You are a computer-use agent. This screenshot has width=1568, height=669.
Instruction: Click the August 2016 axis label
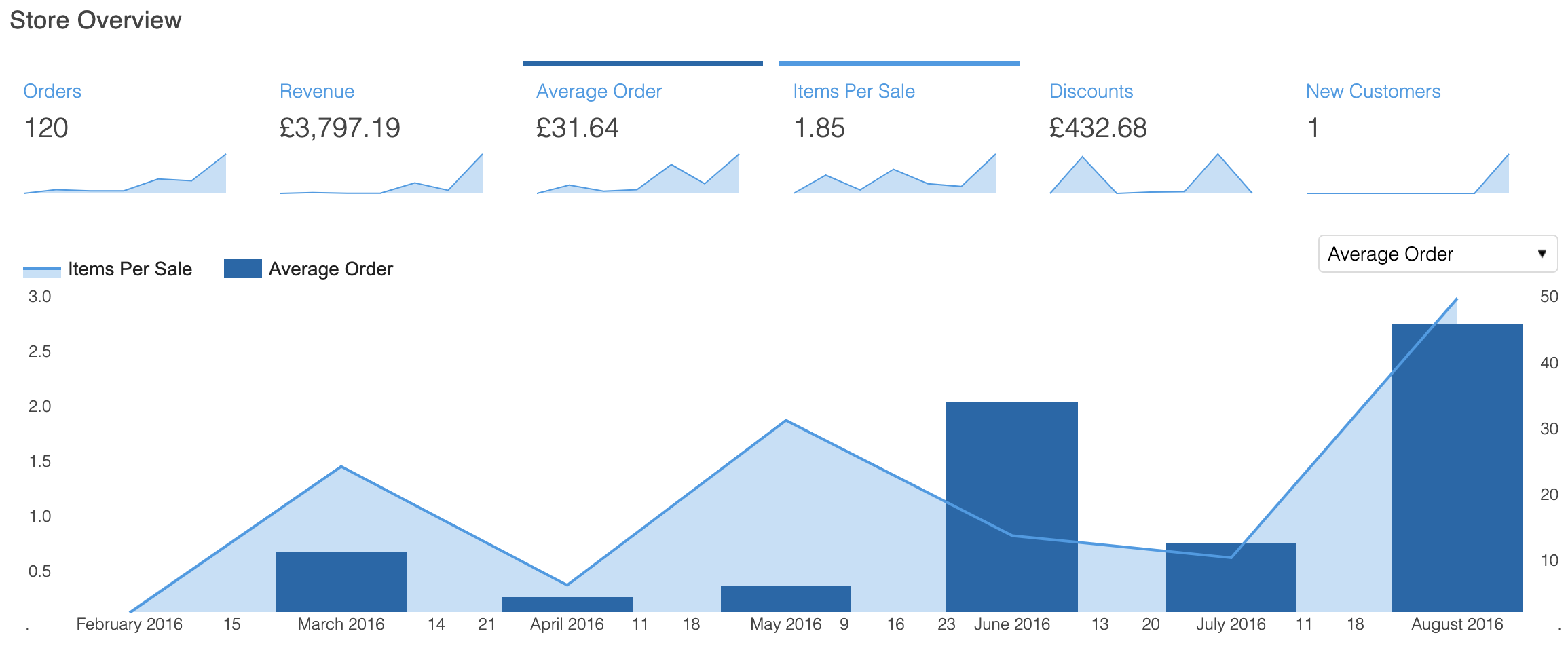1457,624
